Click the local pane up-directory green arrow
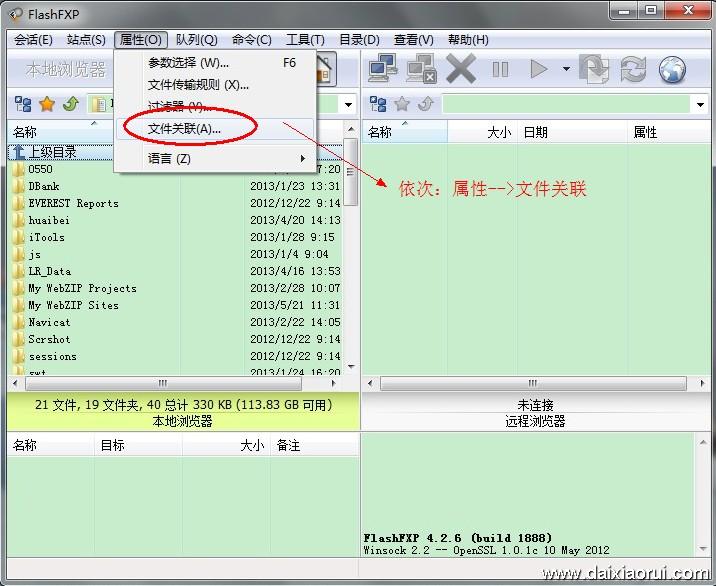This screenshot has height=586, width=716. [x=71, y=104]
